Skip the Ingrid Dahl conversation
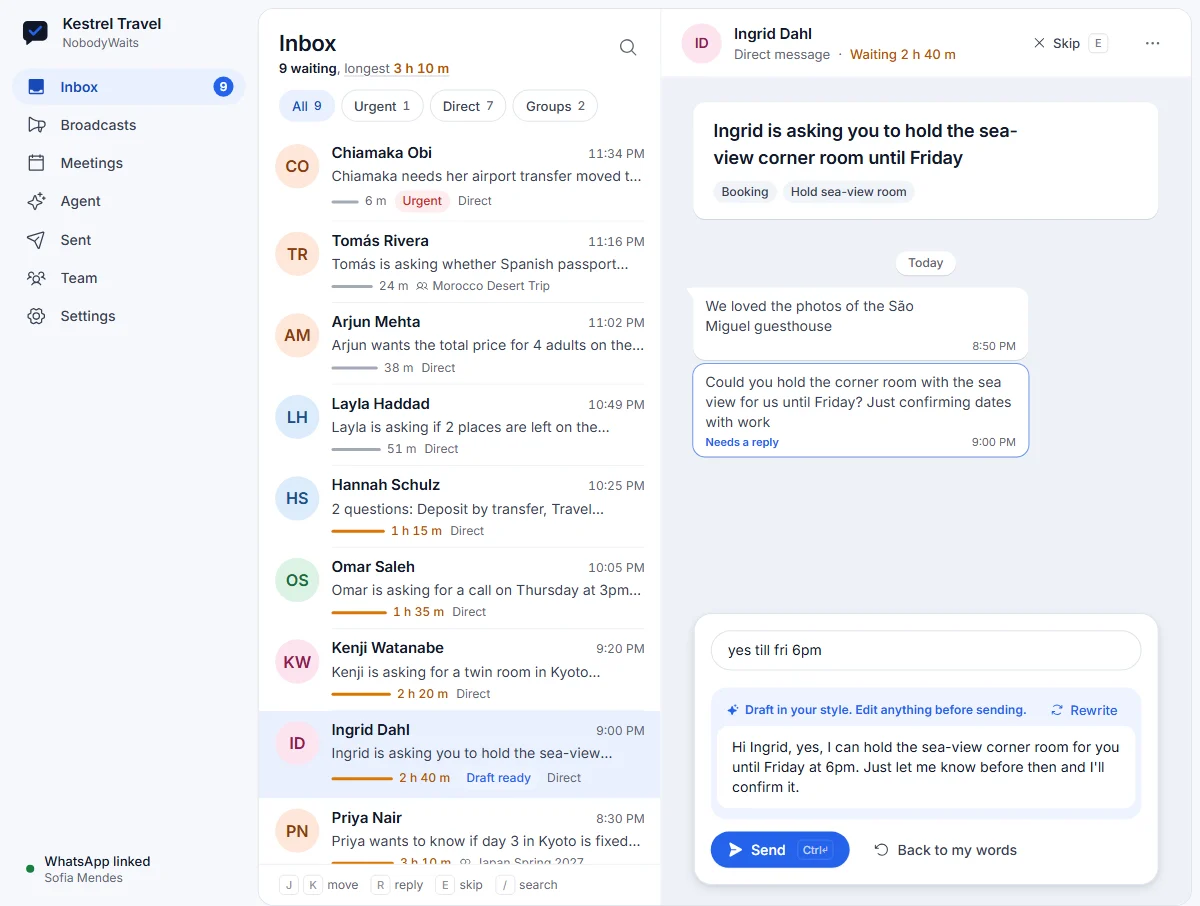 tap(1069, 43)
